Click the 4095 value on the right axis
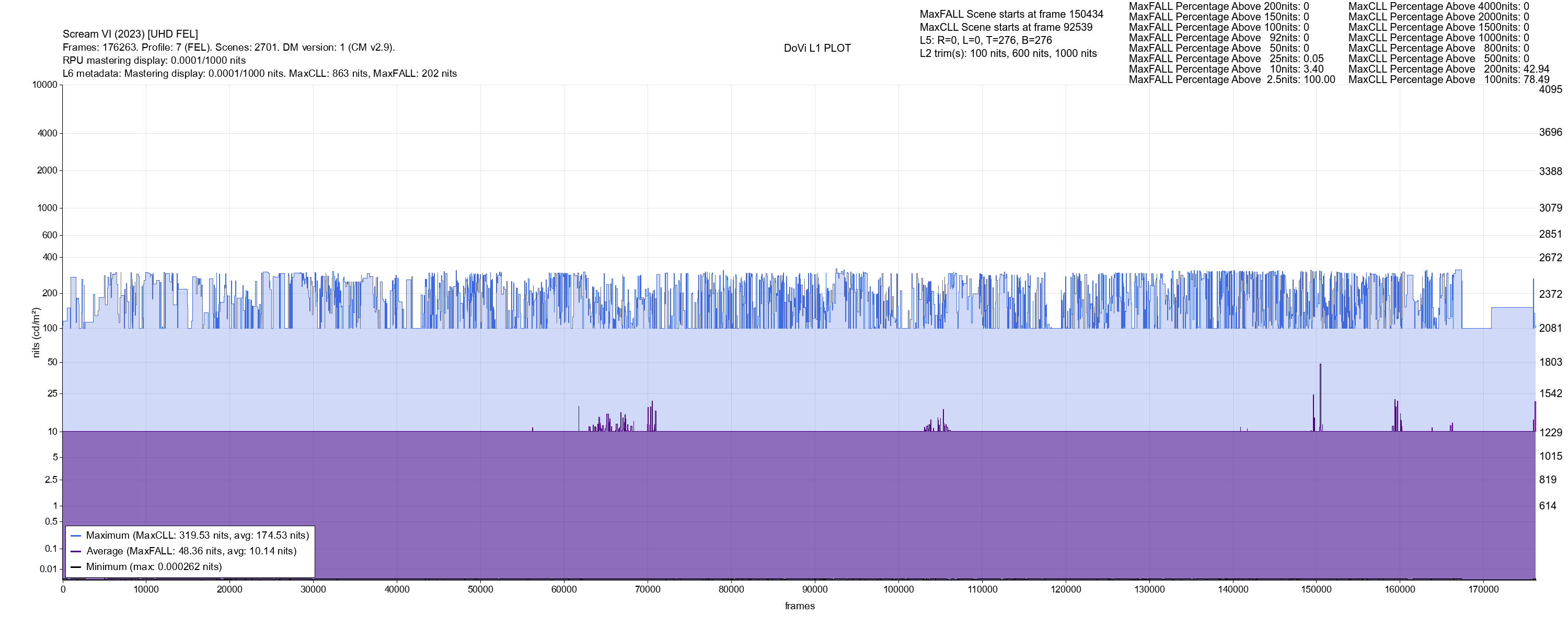Image resolution: width=1568 pixels, height=627 pixels. pyautogui.click(x=1550, y=89)
